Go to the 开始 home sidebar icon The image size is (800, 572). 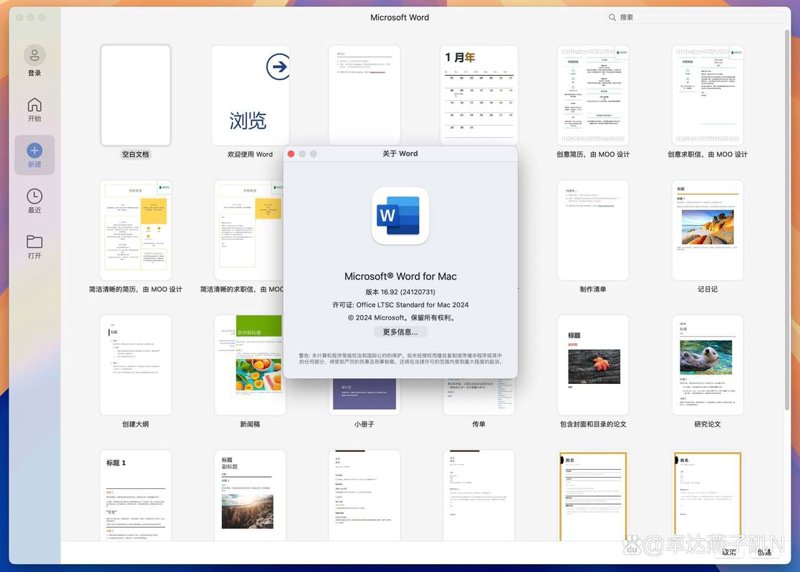coord(34,105)
